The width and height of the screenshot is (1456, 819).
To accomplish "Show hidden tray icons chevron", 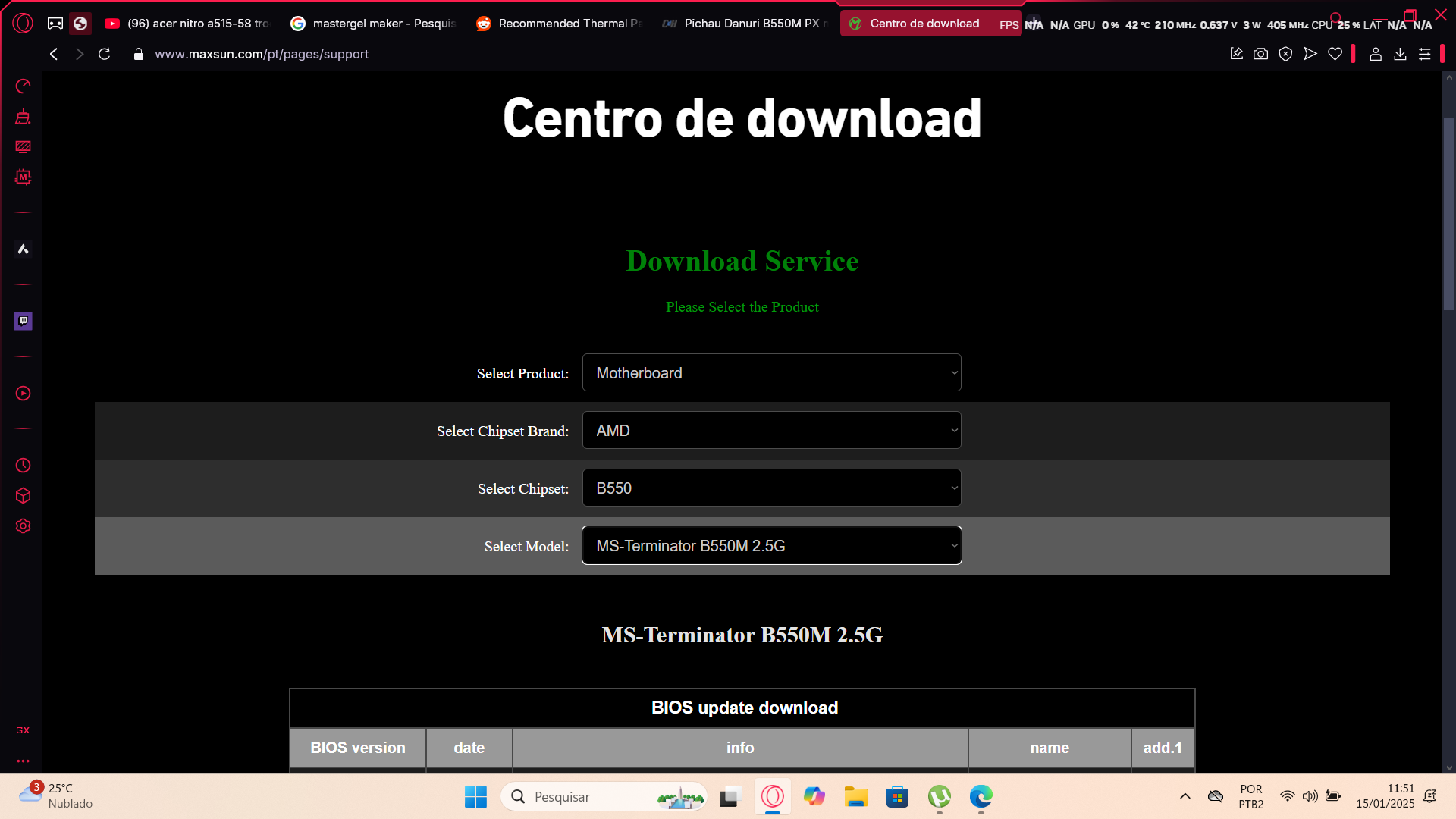I will [x=1185, y=796].
